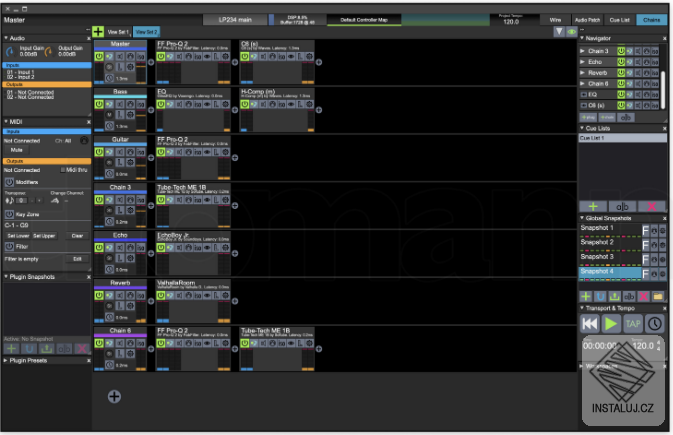Select Cue List 1 entry
This screenshot has height=435, width=673.
pyautogui.click(x=622, y=138)
